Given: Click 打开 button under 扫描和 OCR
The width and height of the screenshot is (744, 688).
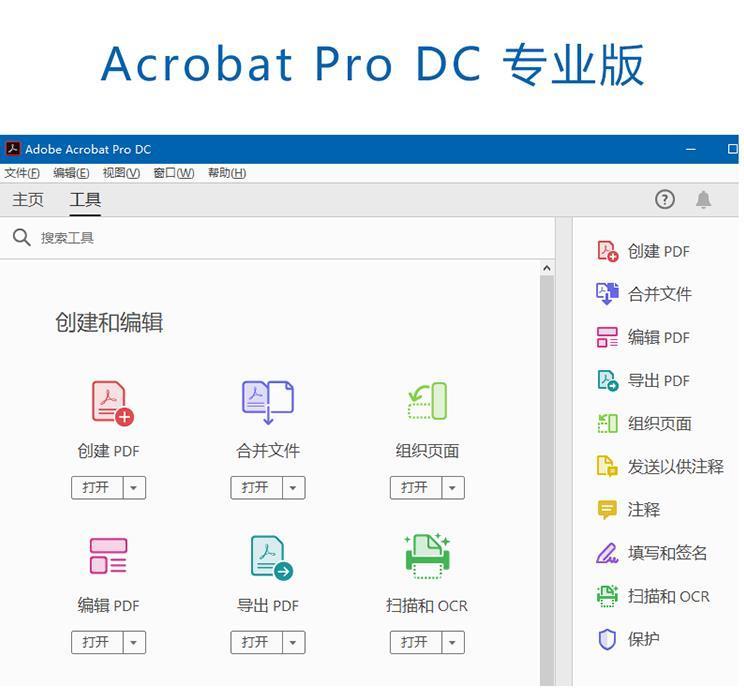Looking at the screenshot, I should pos(416,642).
